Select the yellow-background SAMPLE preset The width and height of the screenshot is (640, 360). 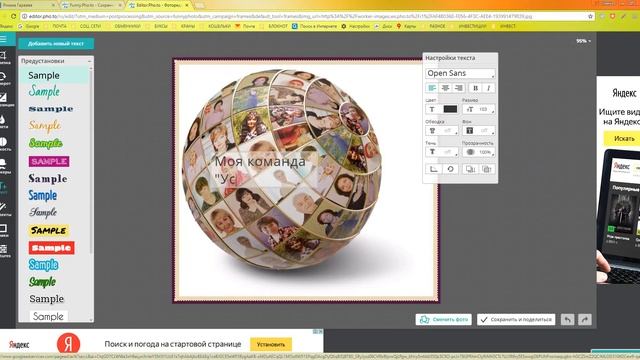pyautogui.click(x=49, y=231)
